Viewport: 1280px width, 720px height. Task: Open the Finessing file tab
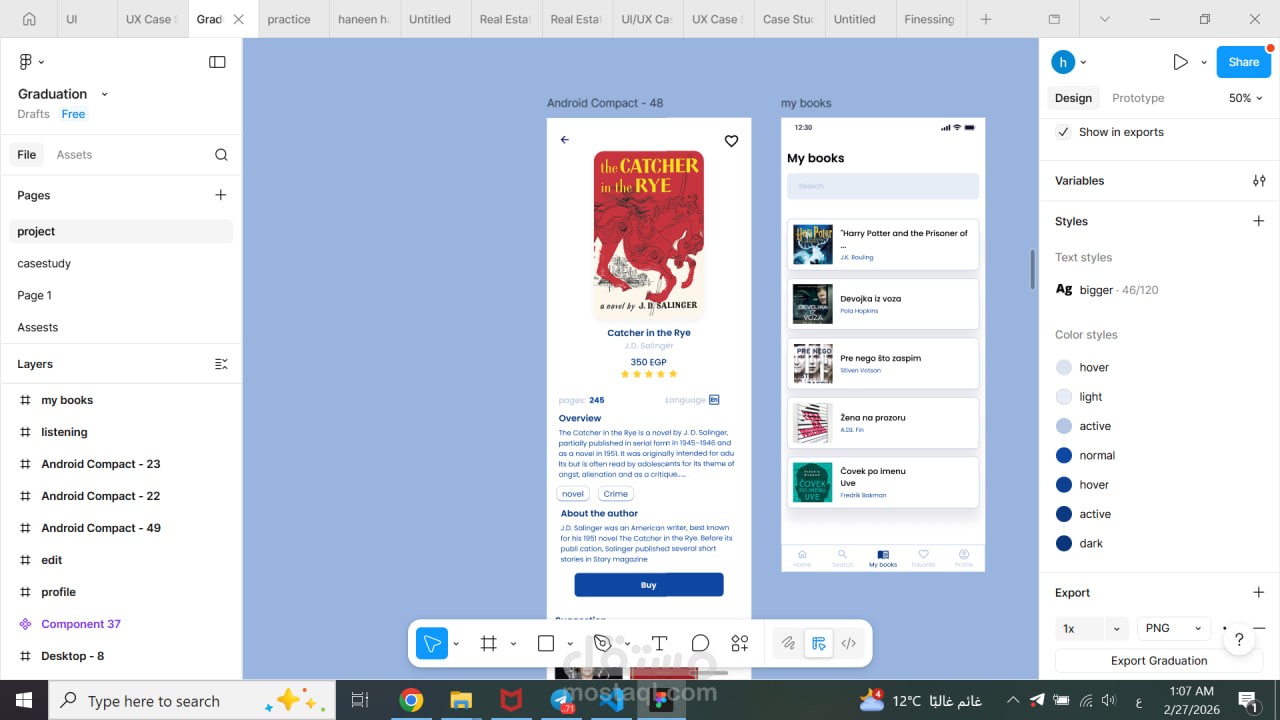tap(929, 19)
